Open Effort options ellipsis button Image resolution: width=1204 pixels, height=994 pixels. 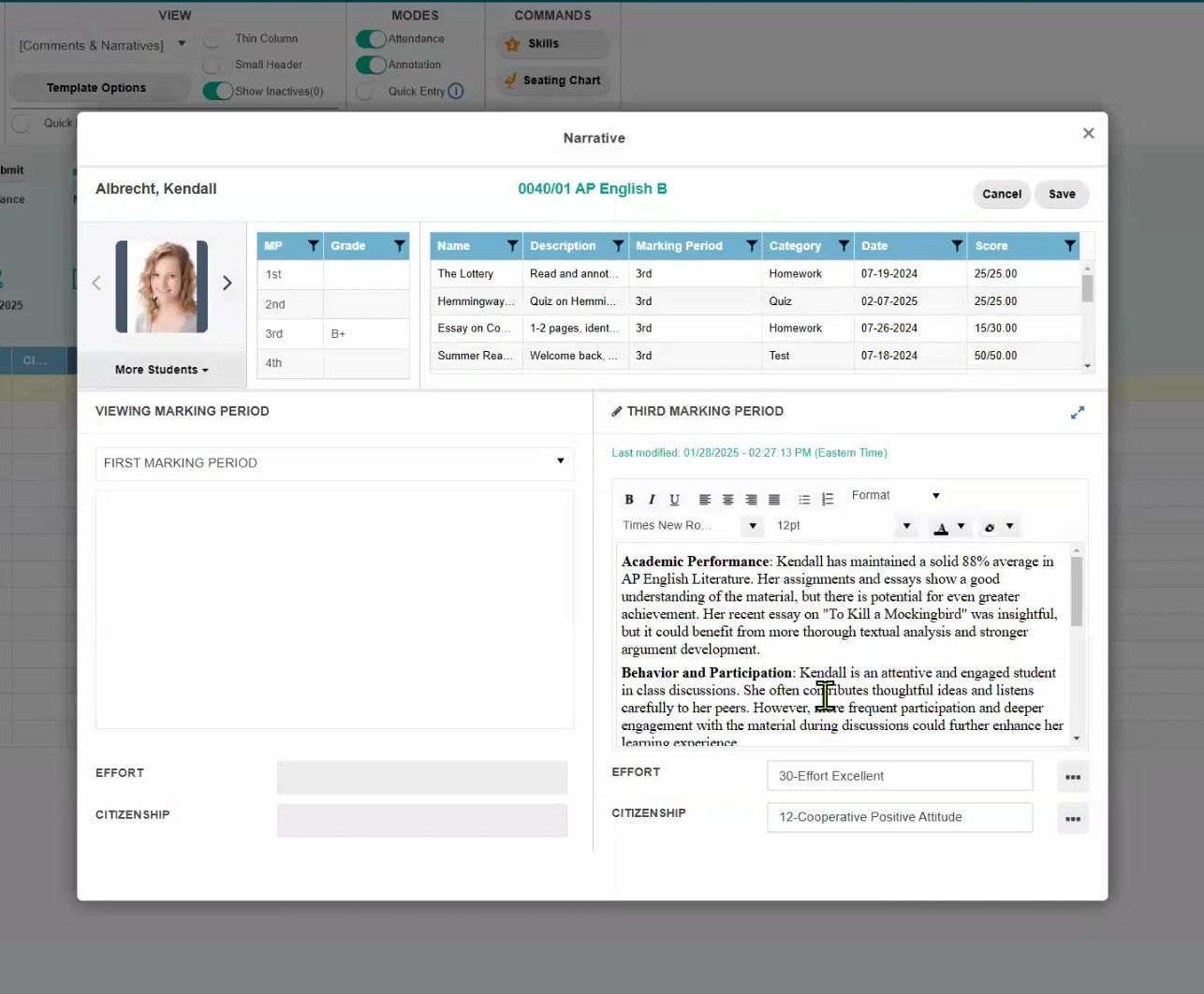pos(1073,777)
